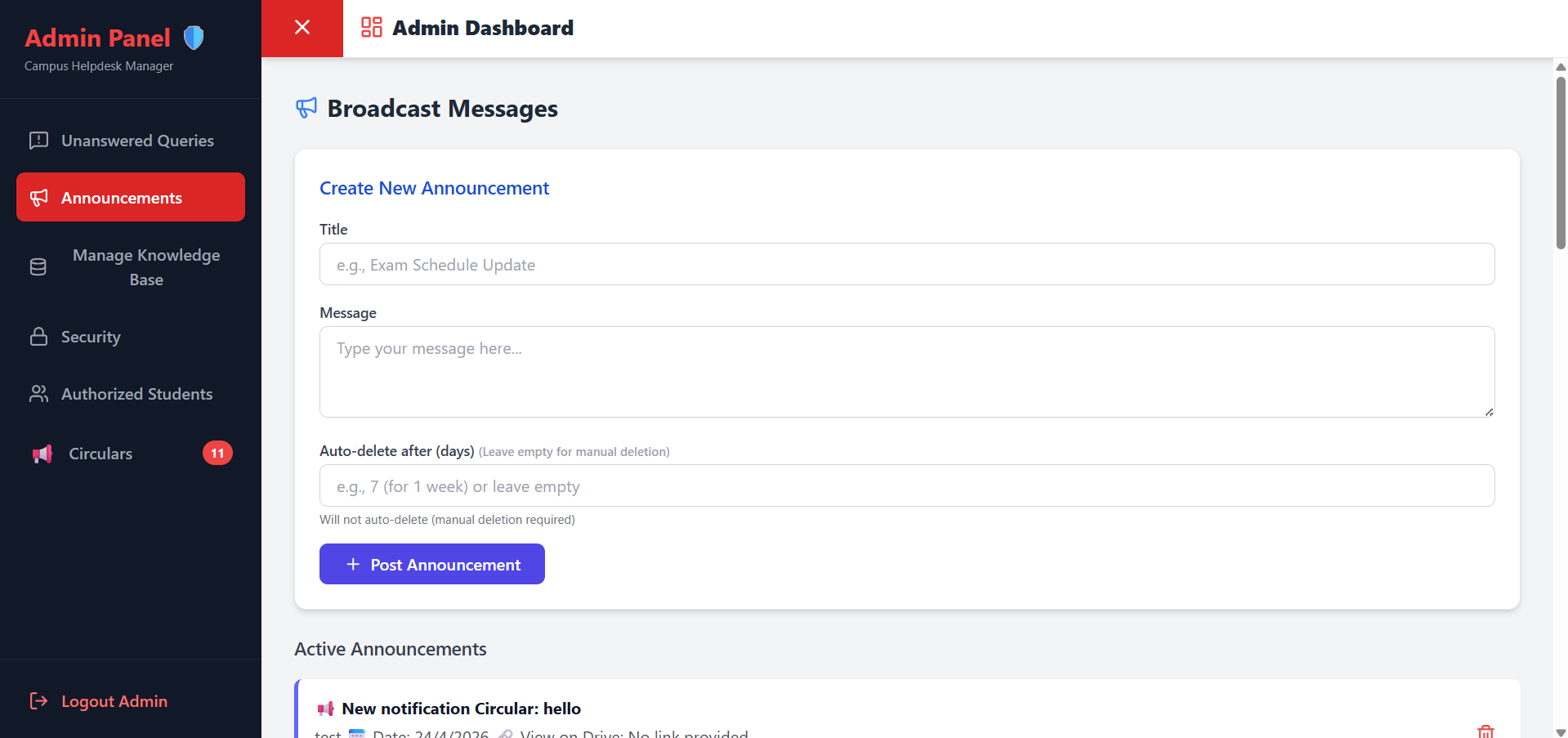The height and width of the screenshot is (738, 1568).
Task: Click the blue shield icon beside Admin Panel
Action: (x=194, y=38)
